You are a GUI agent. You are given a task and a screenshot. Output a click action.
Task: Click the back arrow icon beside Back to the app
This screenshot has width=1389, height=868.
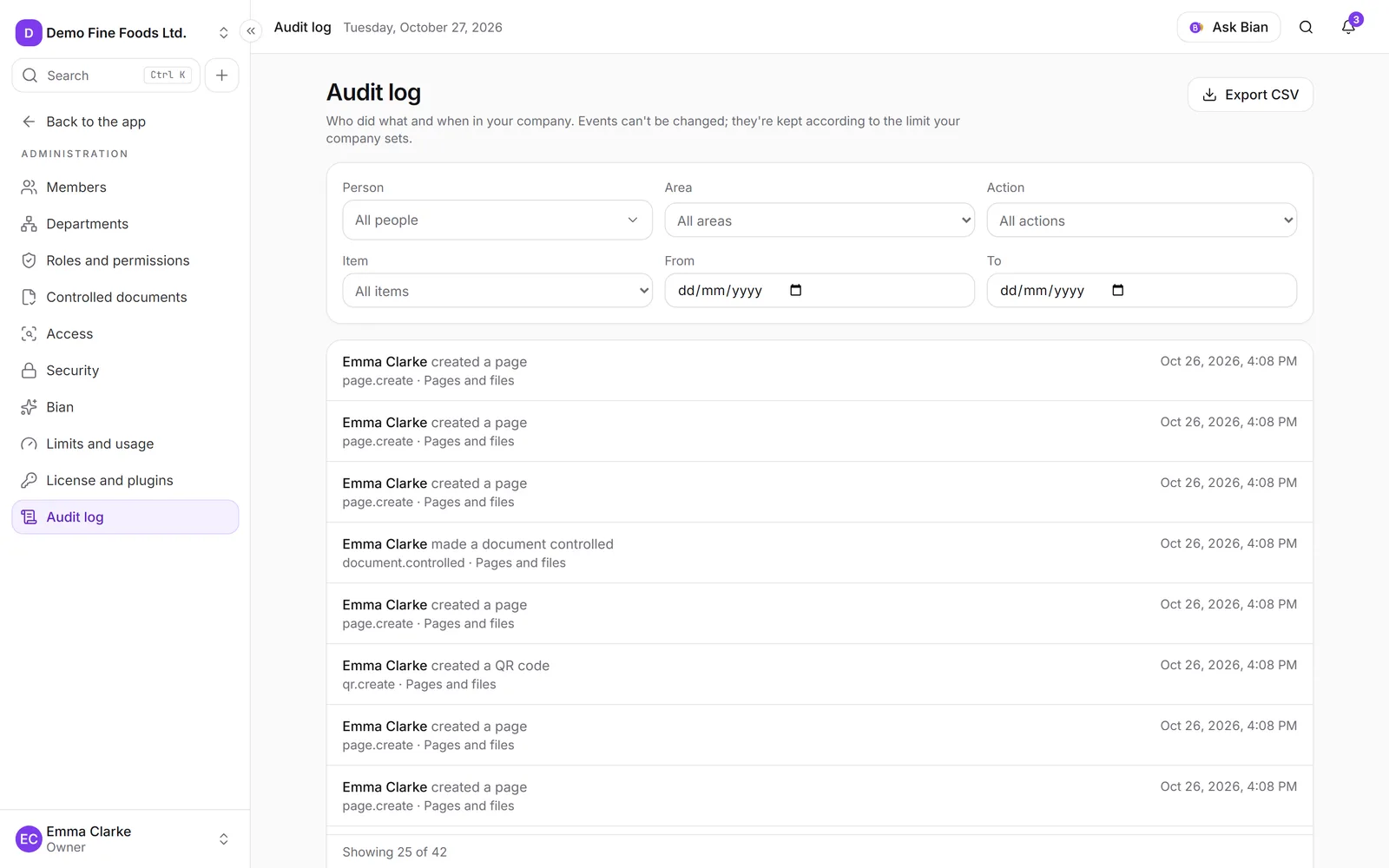29,122
